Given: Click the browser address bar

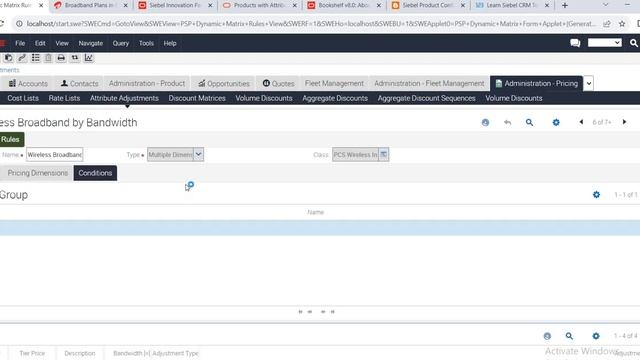Looking at the screenshot, I should (x=310, y=24).
